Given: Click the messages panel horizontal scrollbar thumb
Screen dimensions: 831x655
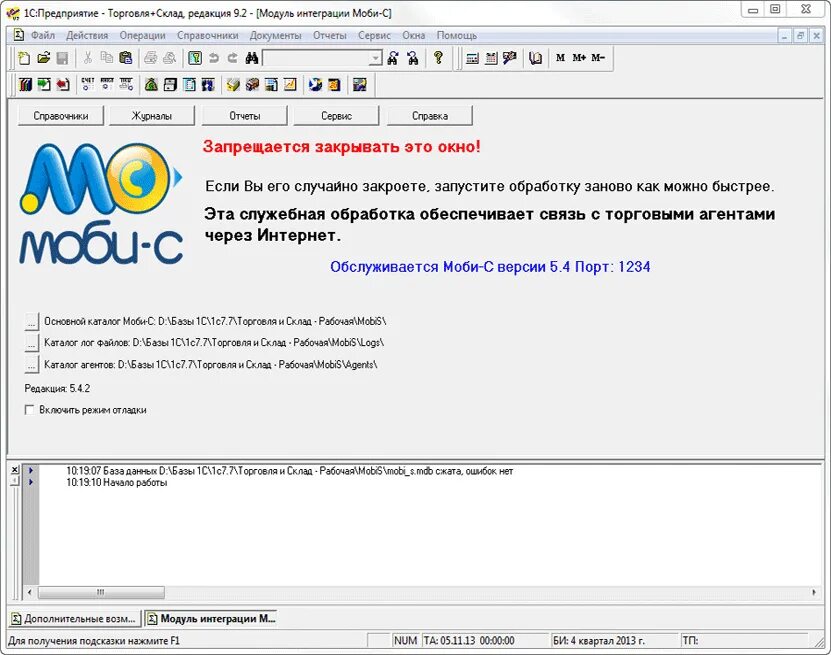Looking at the screenshot, I should pyautogui.click(x=101, y=592).
